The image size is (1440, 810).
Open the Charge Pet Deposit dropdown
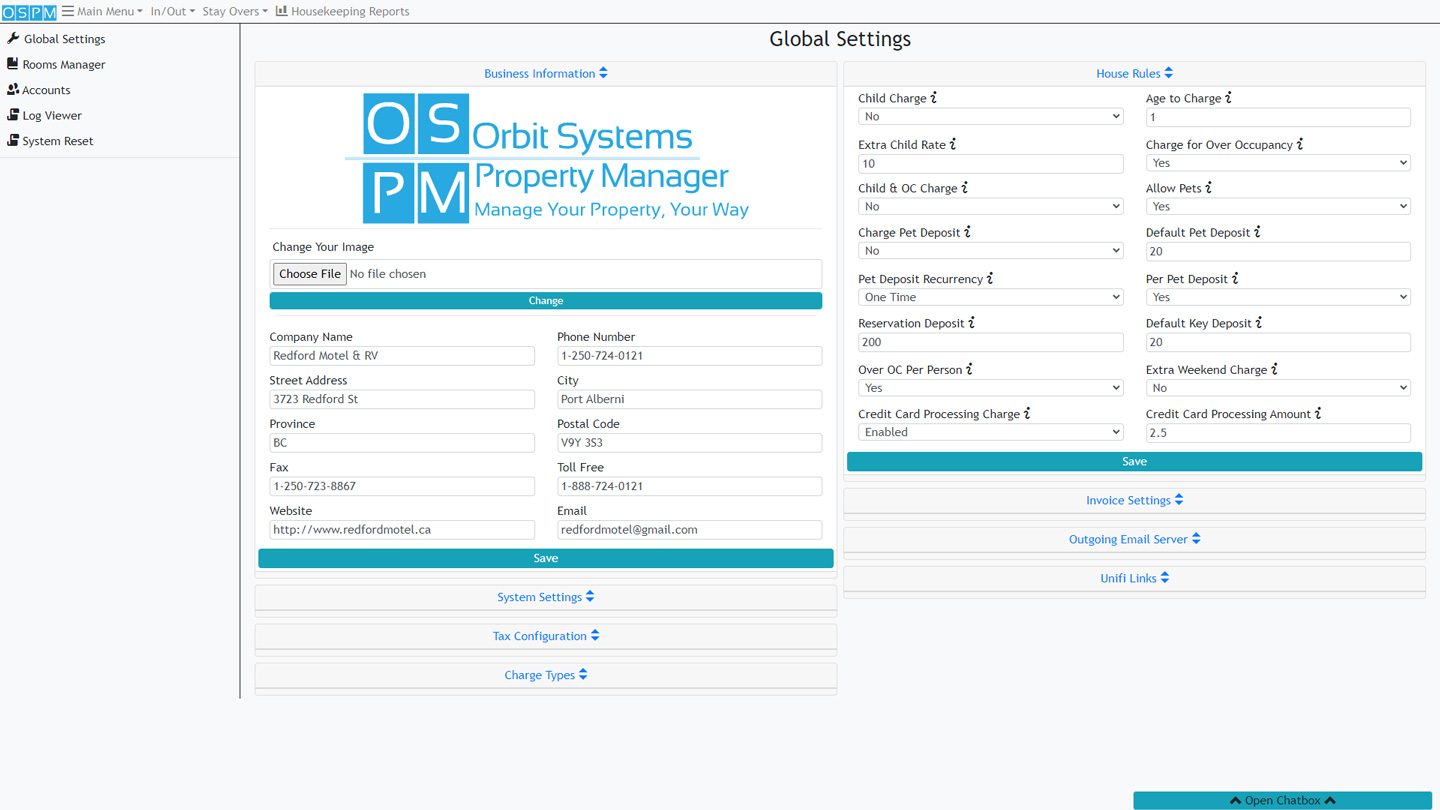click(990, 251)
